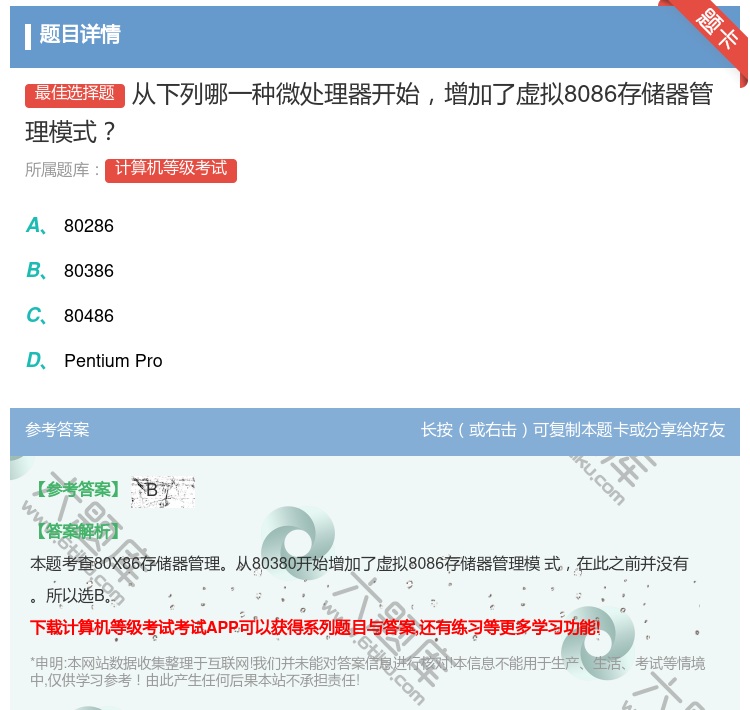Open the 计算机等级考试 question bank tag
This screenshot has width=750, height=710.
(x=171, y=170)
